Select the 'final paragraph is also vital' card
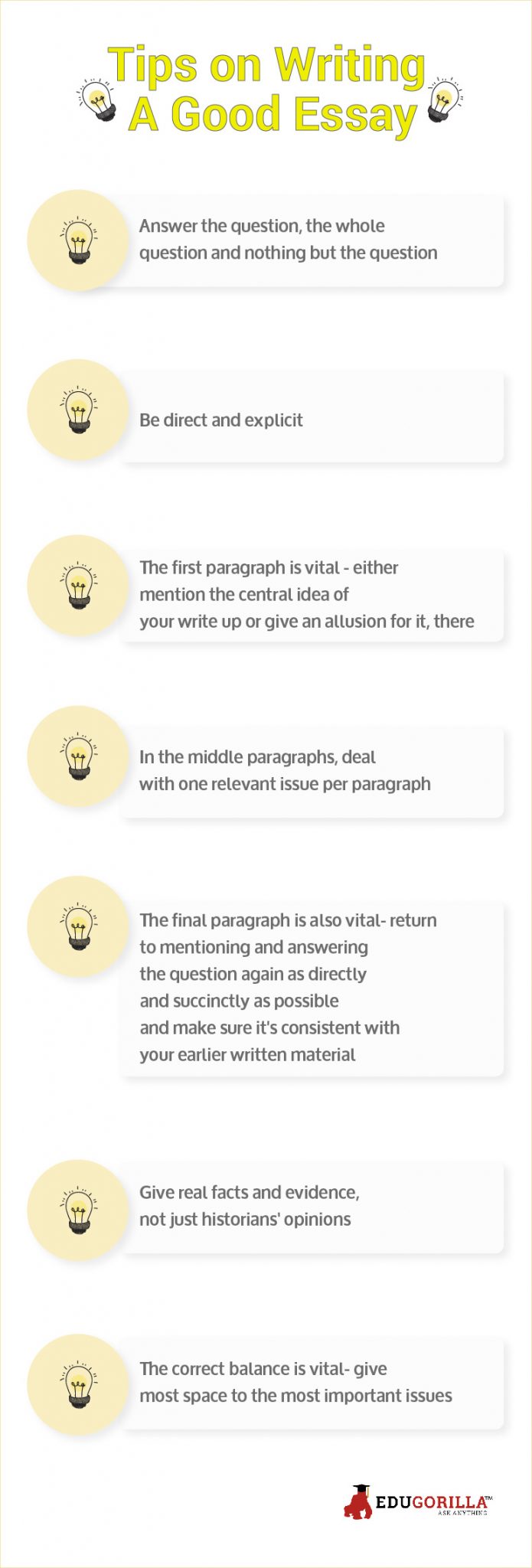532x1568 pixels. (x=312, y=988)
